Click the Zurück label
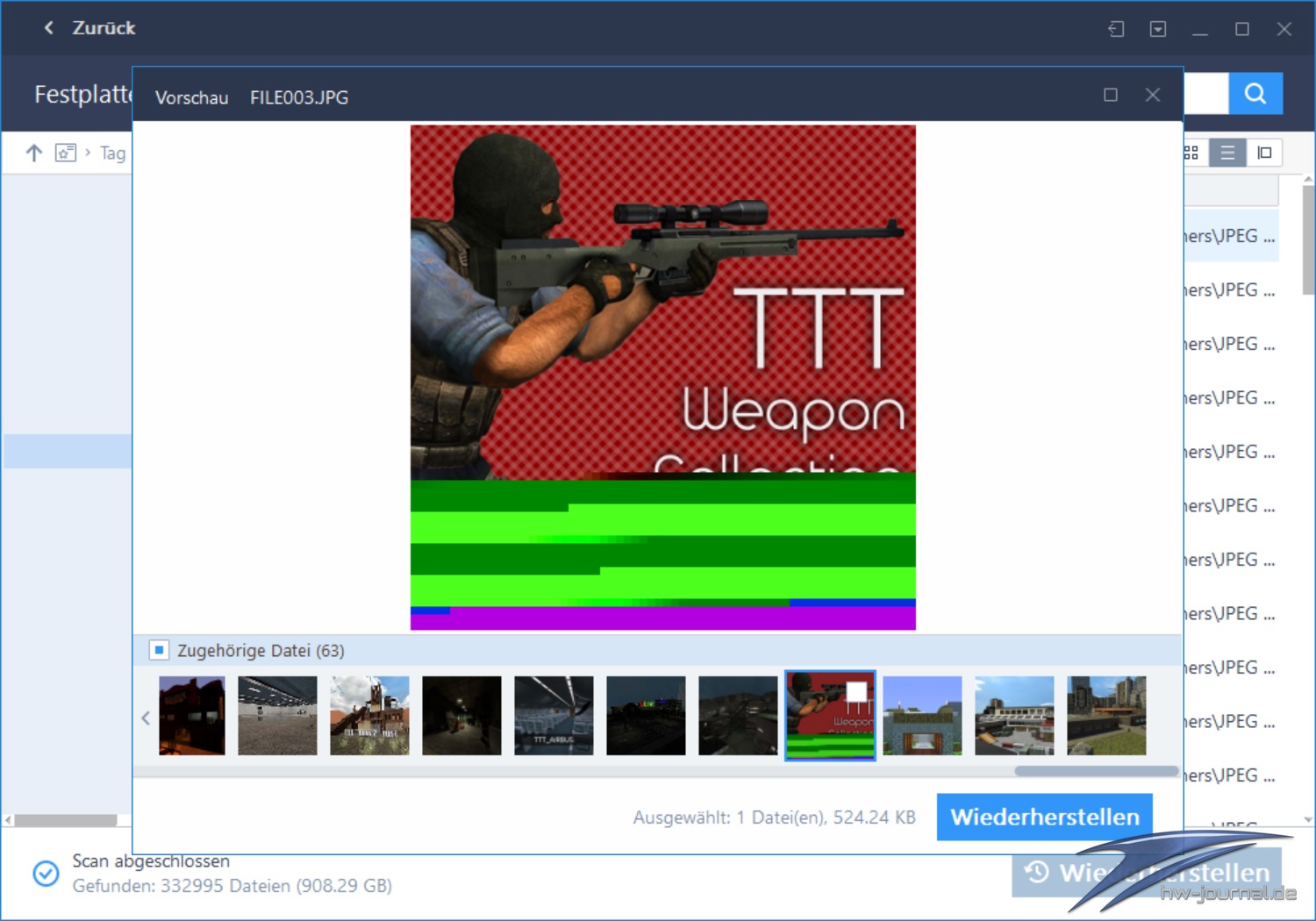This screenshot has width=1316, height=921. (104, 28)
